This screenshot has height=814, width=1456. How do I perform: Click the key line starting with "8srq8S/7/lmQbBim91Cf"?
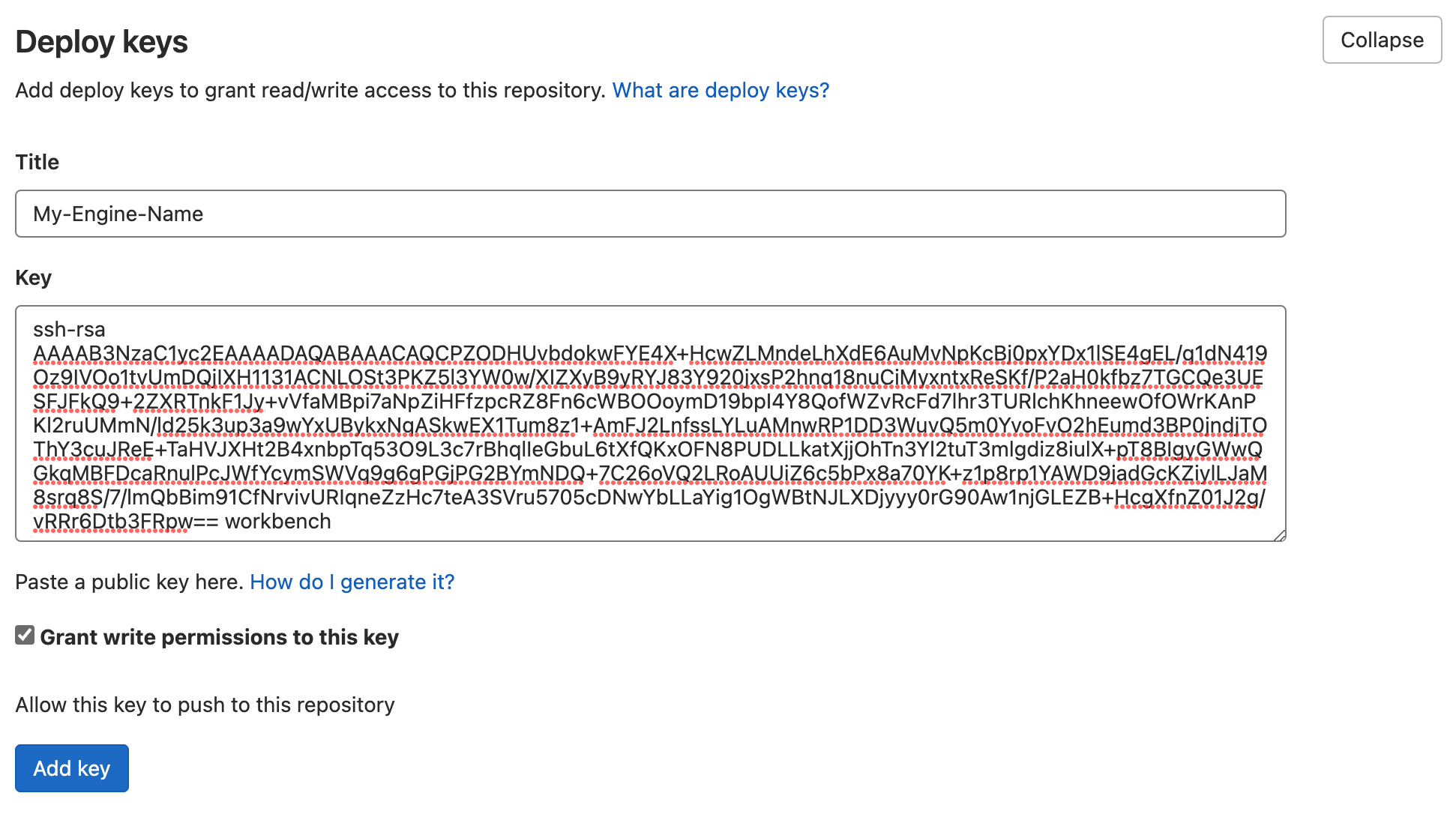649,498
